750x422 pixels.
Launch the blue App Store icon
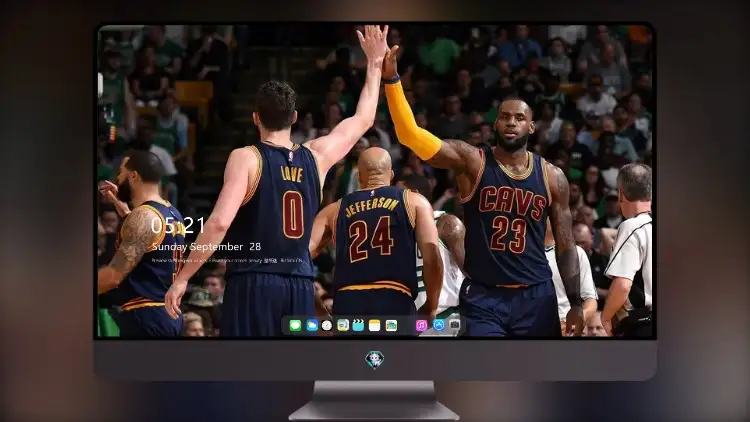(x=439, y=325)
